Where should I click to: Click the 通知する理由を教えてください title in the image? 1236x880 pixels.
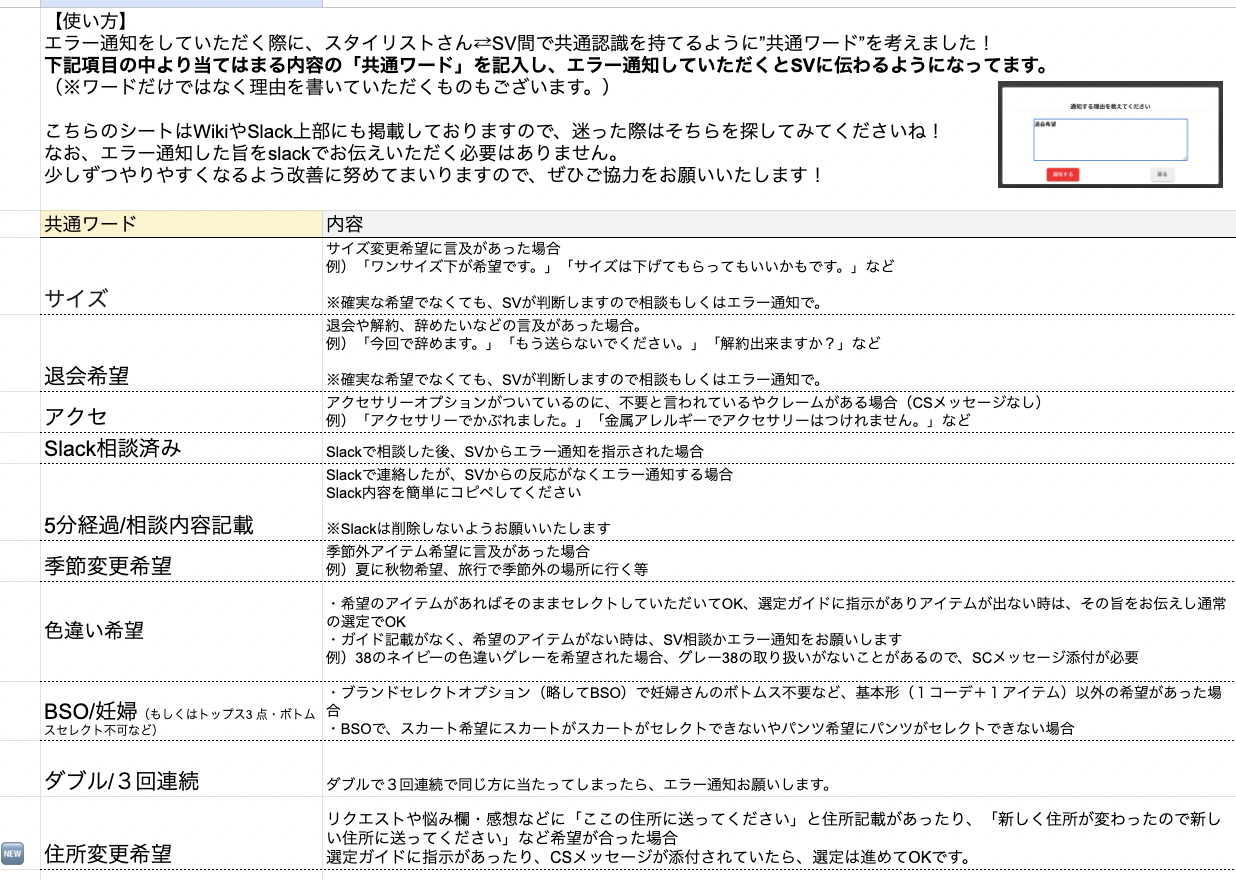(1110, 104)
